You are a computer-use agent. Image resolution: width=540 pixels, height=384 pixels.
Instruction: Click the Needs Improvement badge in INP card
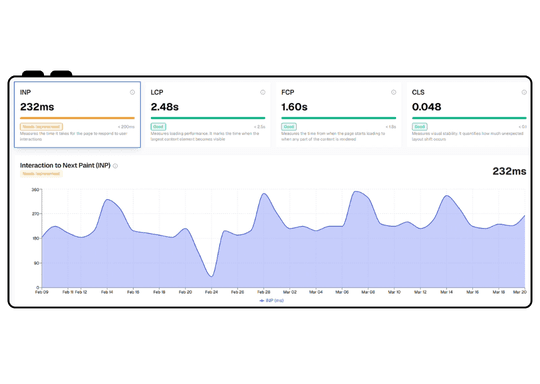pyautogui.click(x=41, y=127)
